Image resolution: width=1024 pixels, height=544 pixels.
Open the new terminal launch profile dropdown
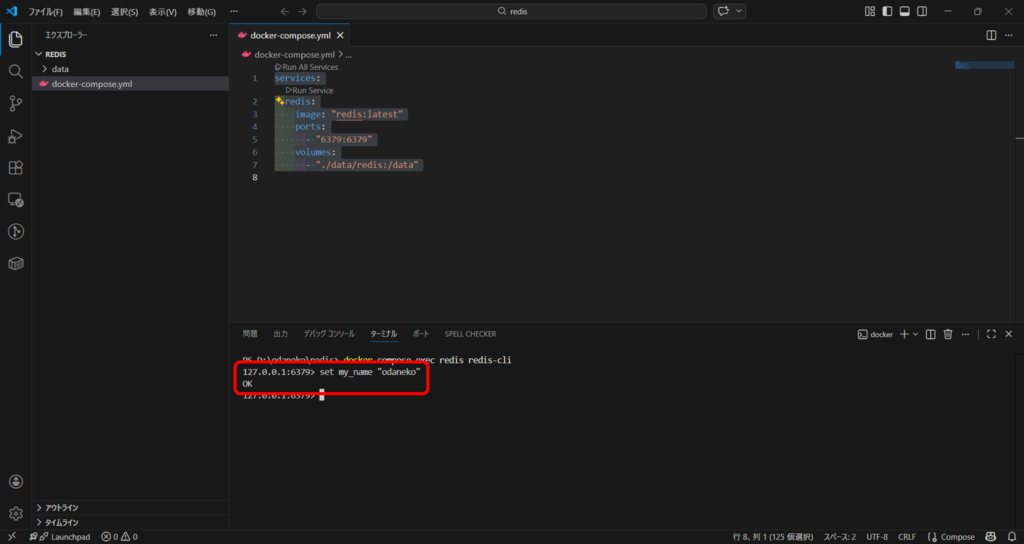coord(915,334)
